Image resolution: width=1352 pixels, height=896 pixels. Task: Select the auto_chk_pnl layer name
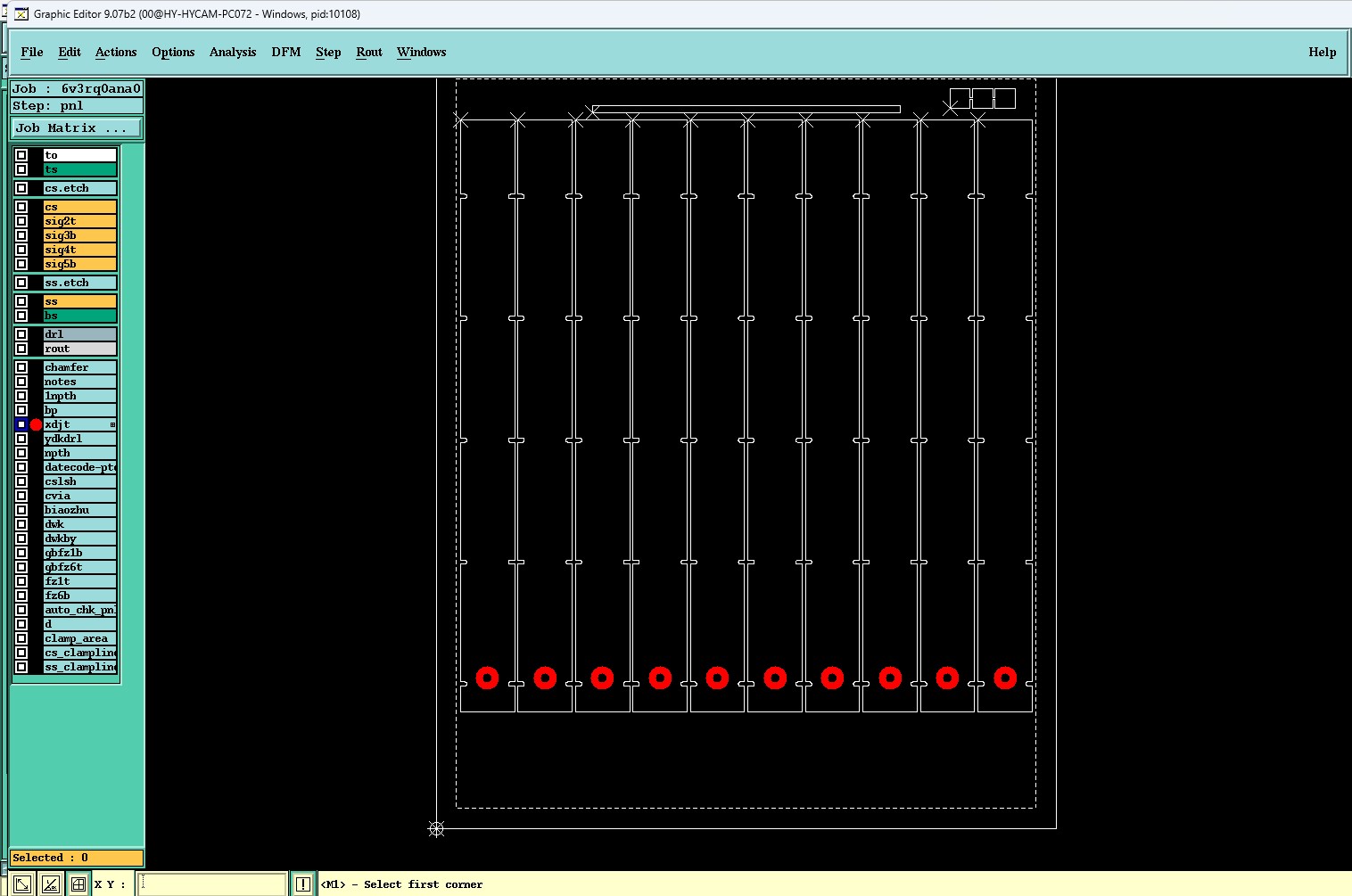[80, 610]
